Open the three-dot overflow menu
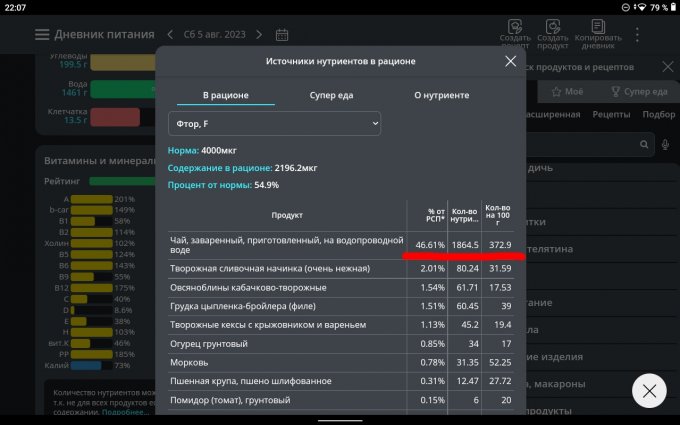 (638, 34)
